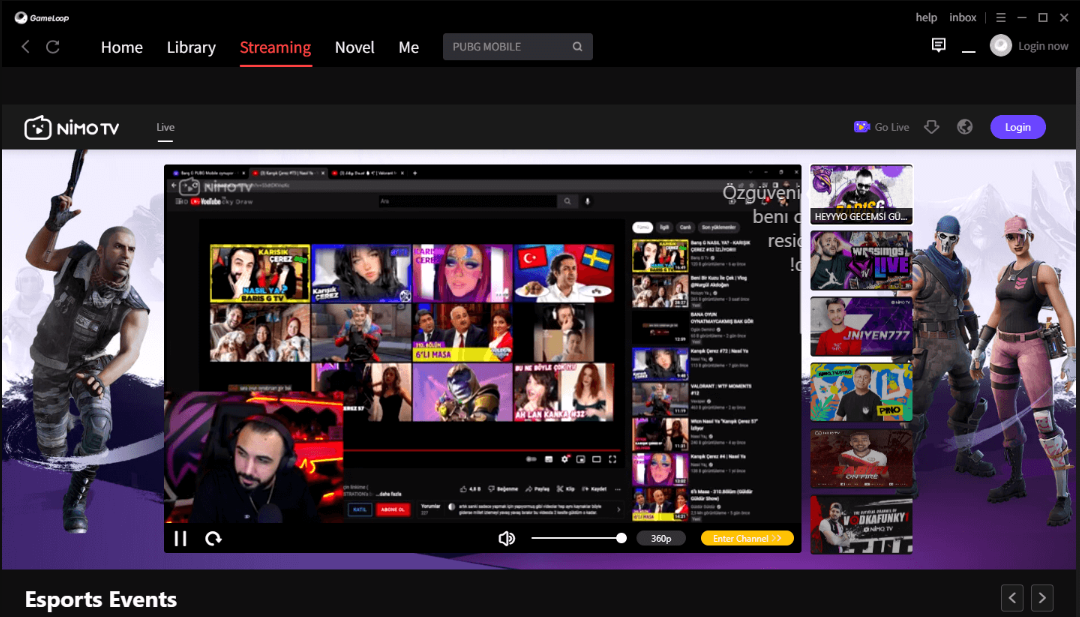Click the download arrow icon
This screenshot has width=1080, height=617.
point(931,127)
